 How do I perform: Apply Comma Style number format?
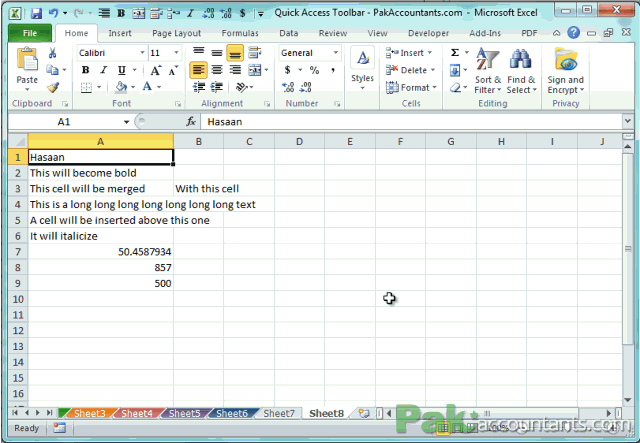coord(333,70)
